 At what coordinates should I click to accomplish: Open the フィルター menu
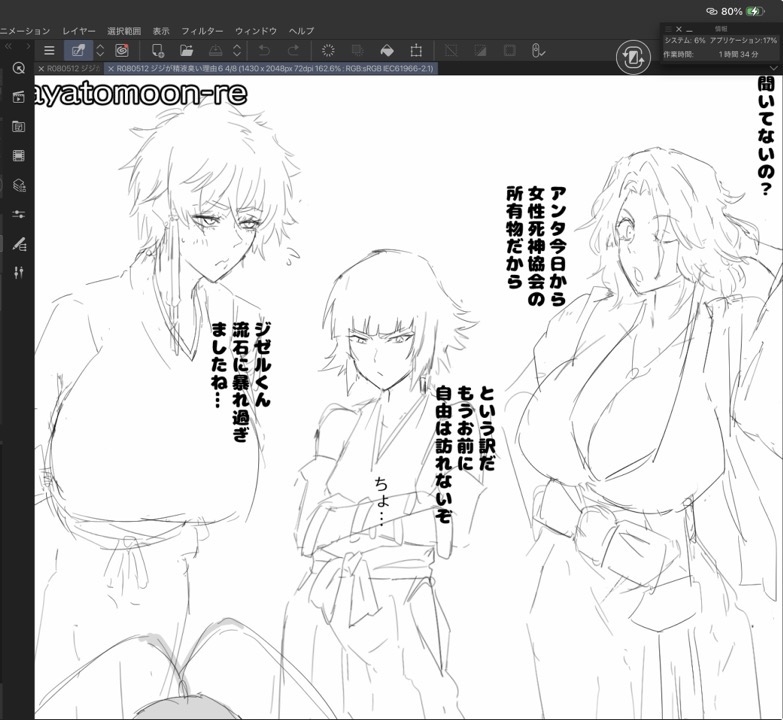tap(202, 31)
